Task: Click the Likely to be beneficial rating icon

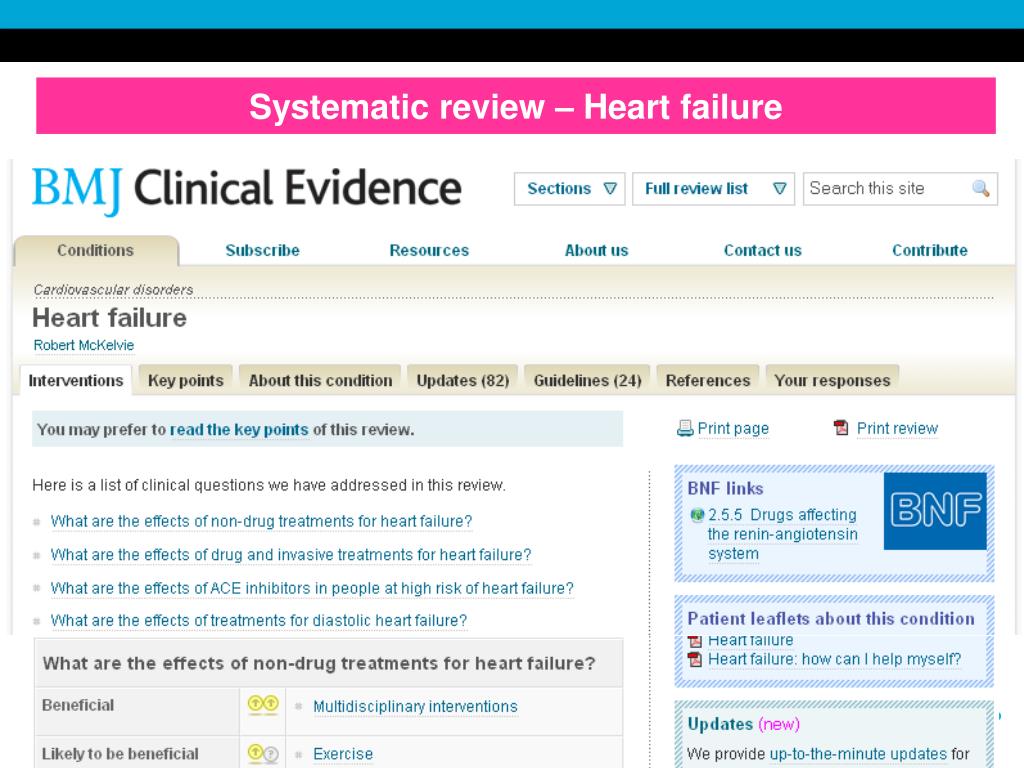Action: [x=263, y=753]
